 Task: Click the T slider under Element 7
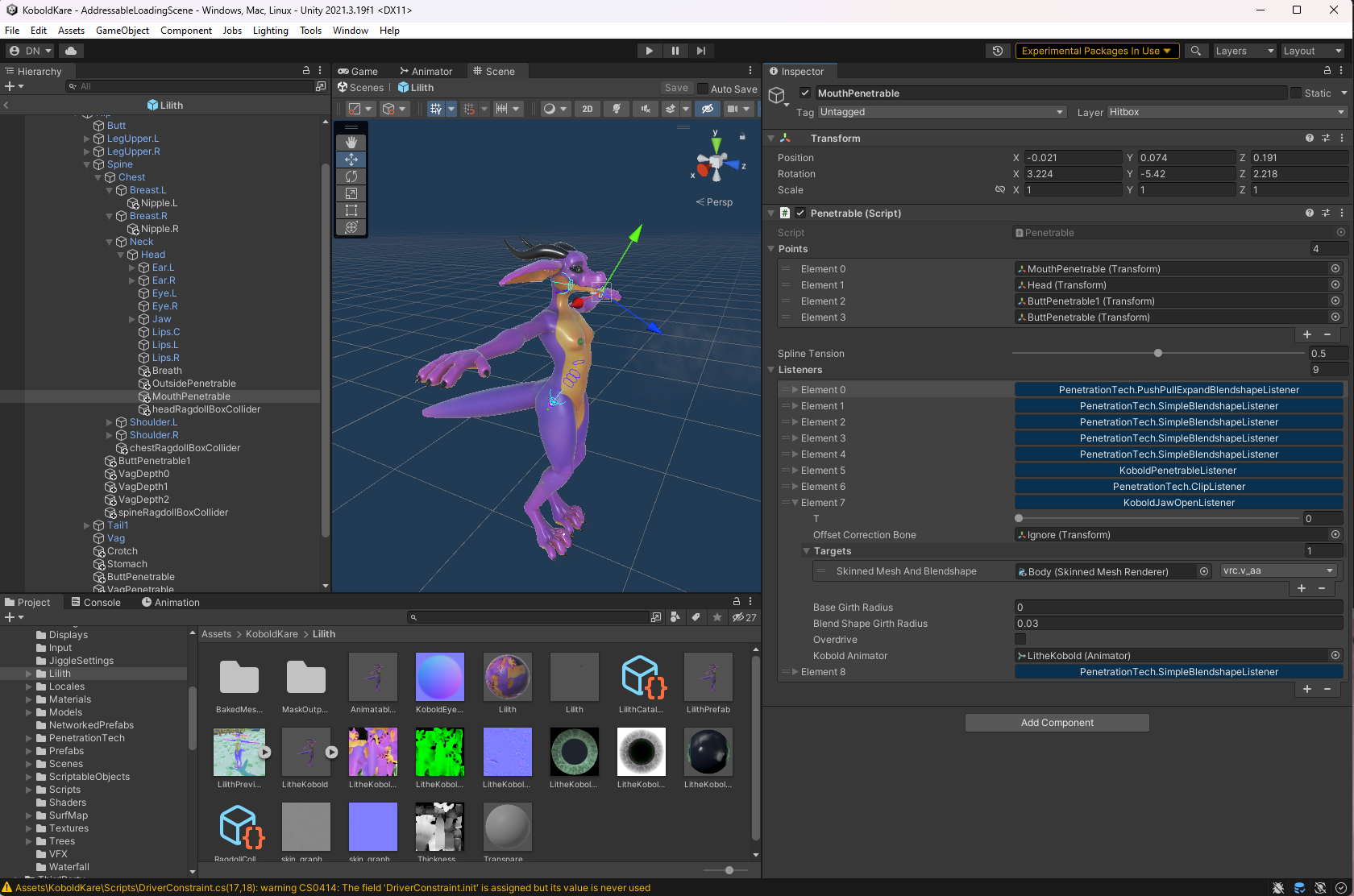tap(1158, 518)
